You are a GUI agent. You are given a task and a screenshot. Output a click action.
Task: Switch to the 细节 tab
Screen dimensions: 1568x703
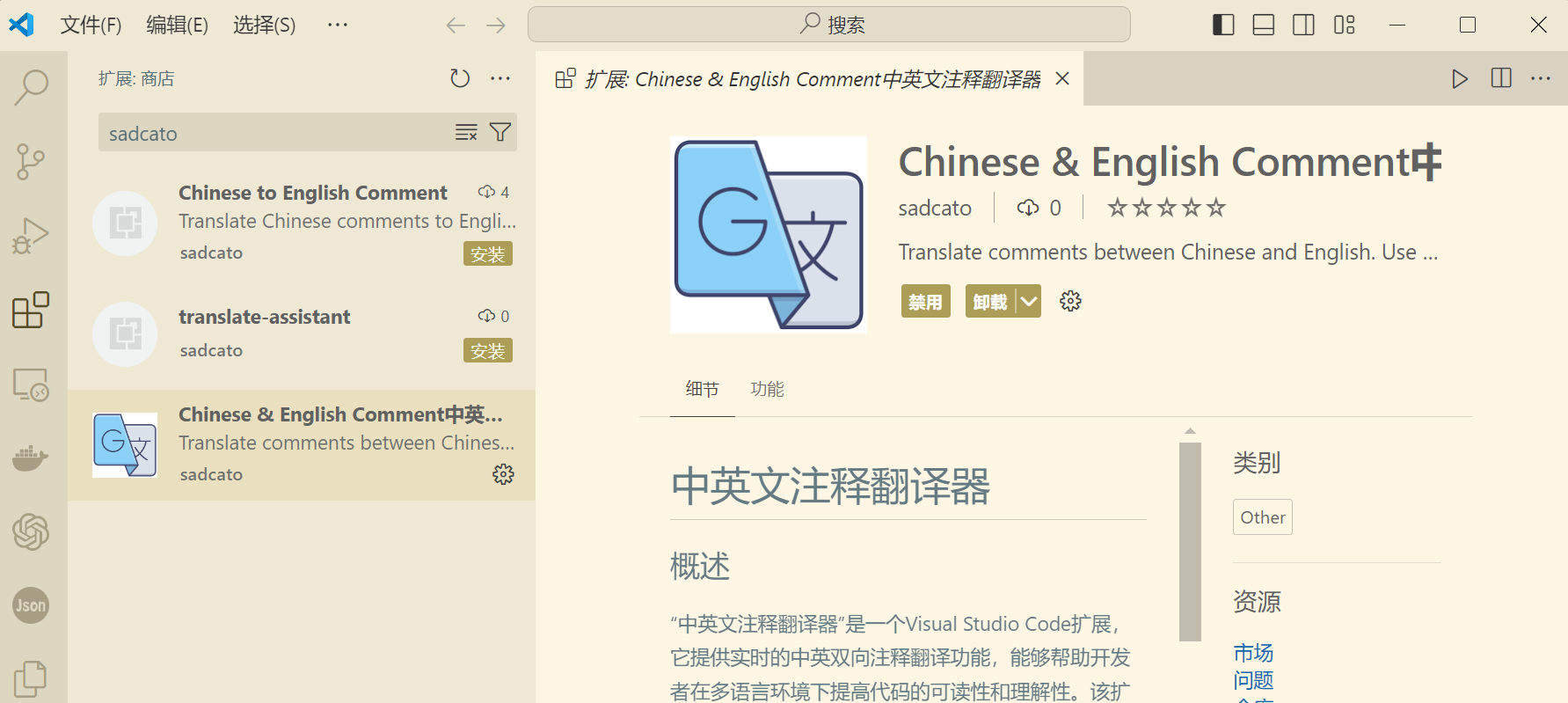coord(702,389)
